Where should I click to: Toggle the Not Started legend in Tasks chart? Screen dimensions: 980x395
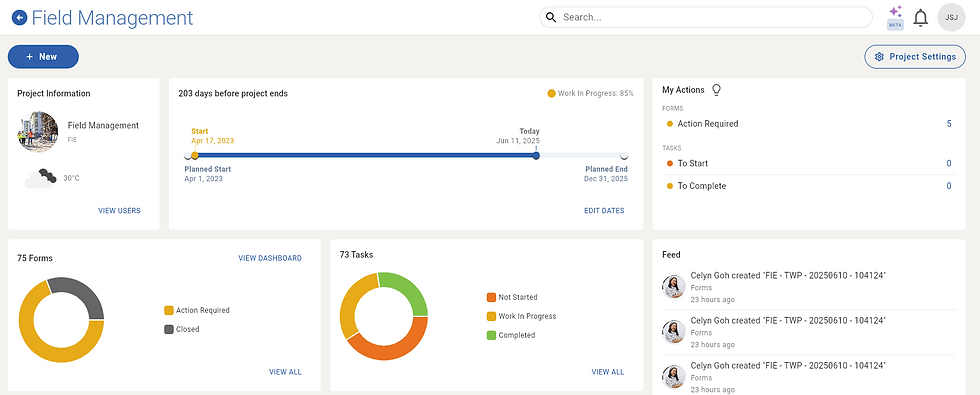[512, 298]
